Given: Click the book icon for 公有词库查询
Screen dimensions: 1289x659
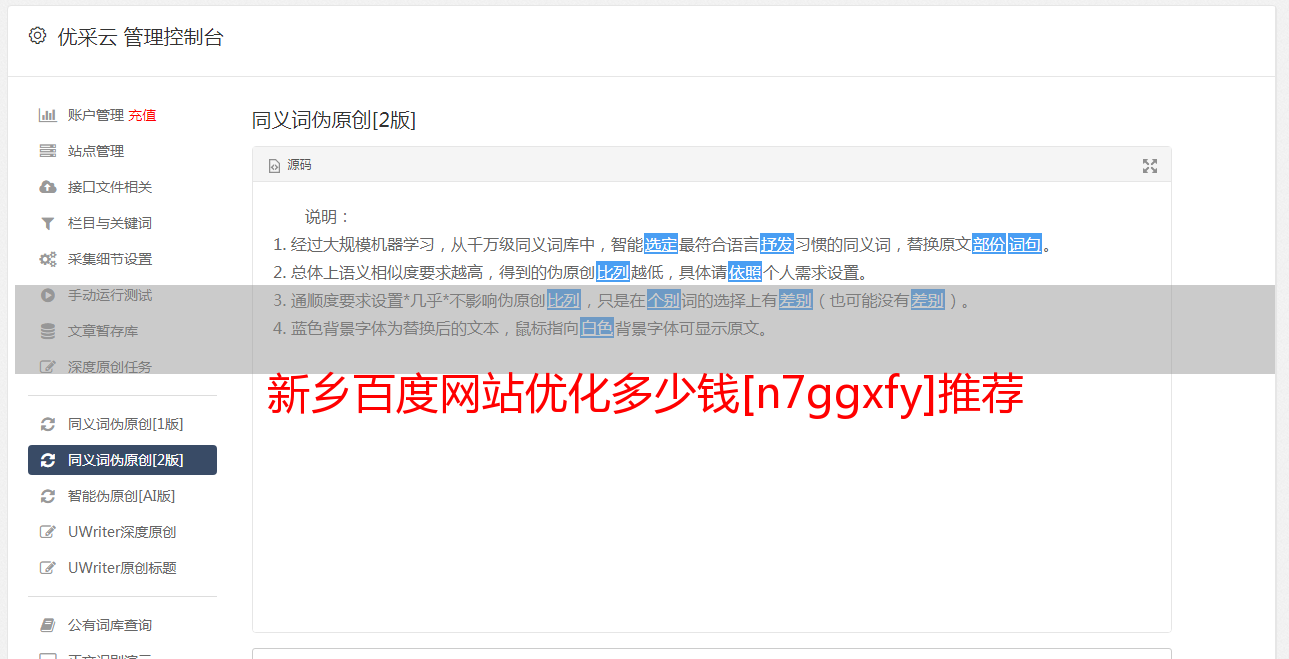Looking at the screenshot, I should coord(47,625).
